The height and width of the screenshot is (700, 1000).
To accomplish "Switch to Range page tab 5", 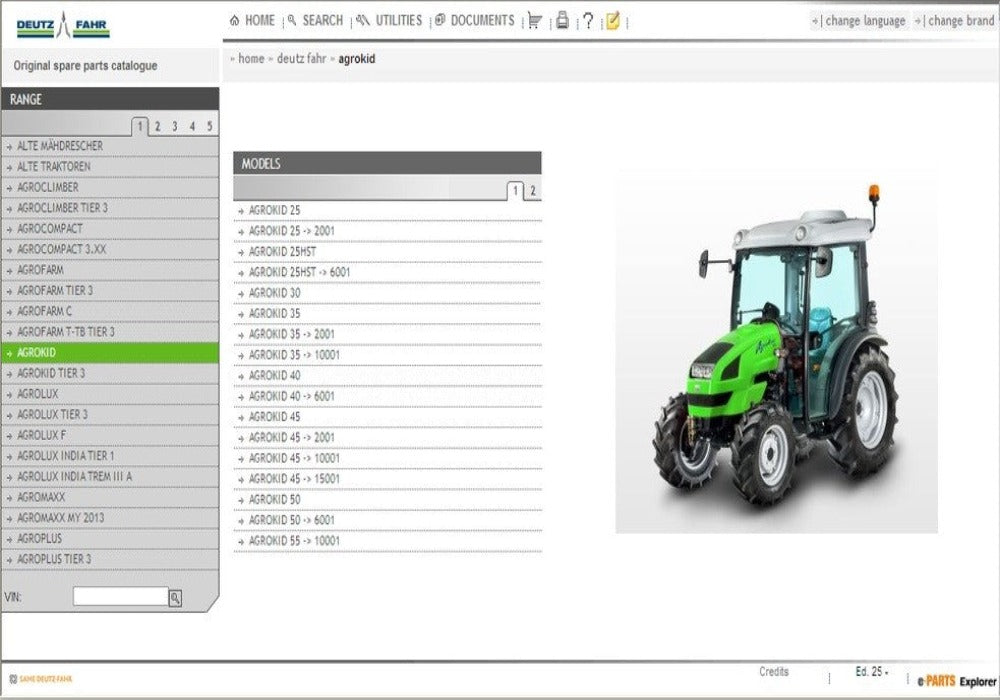I will 209,126.
